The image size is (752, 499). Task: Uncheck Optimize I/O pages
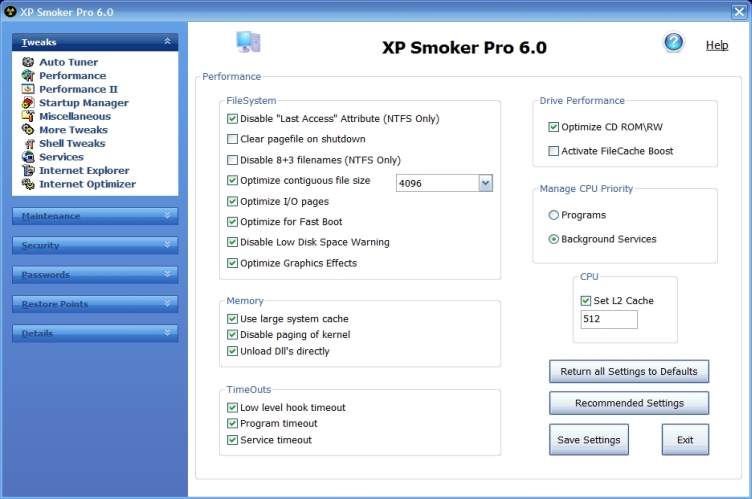pyautogui.click(x=232, y=201)
